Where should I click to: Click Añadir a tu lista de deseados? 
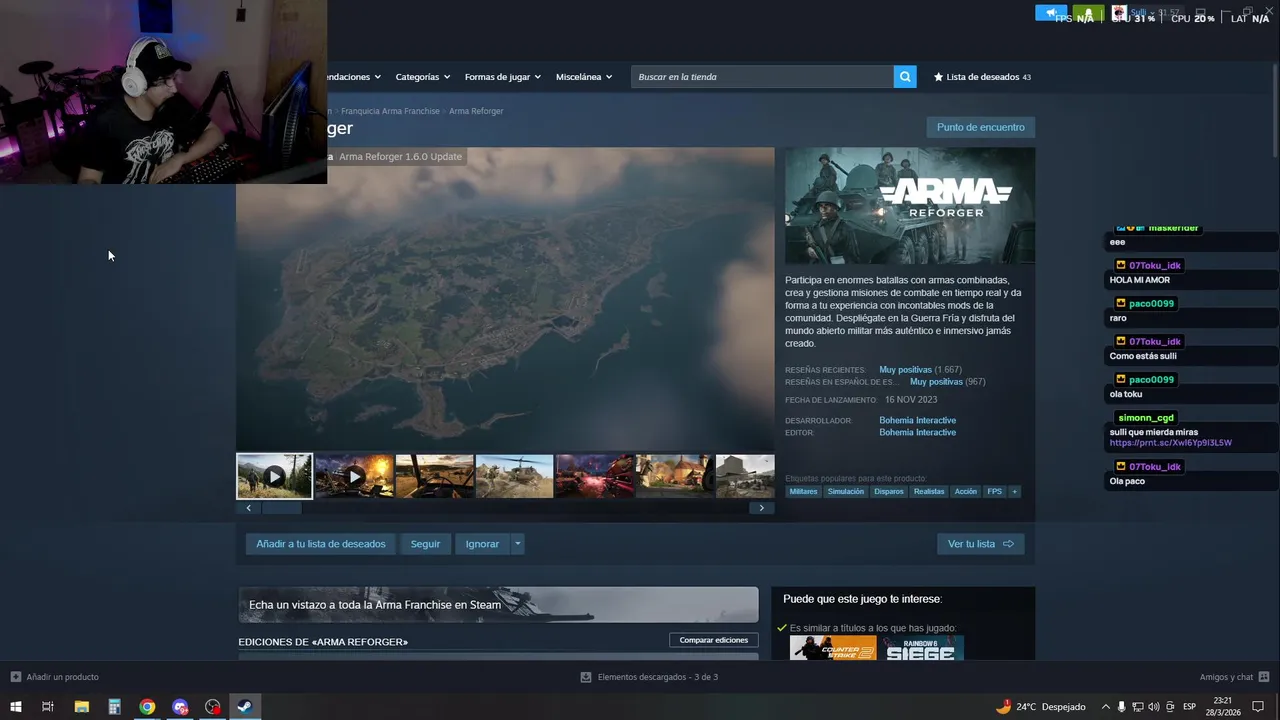[320, 544]
